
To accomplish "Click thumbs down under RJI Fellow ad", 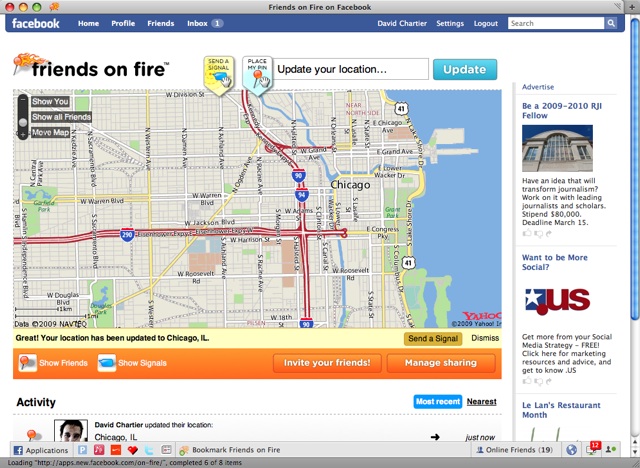I will click(538, 234).
